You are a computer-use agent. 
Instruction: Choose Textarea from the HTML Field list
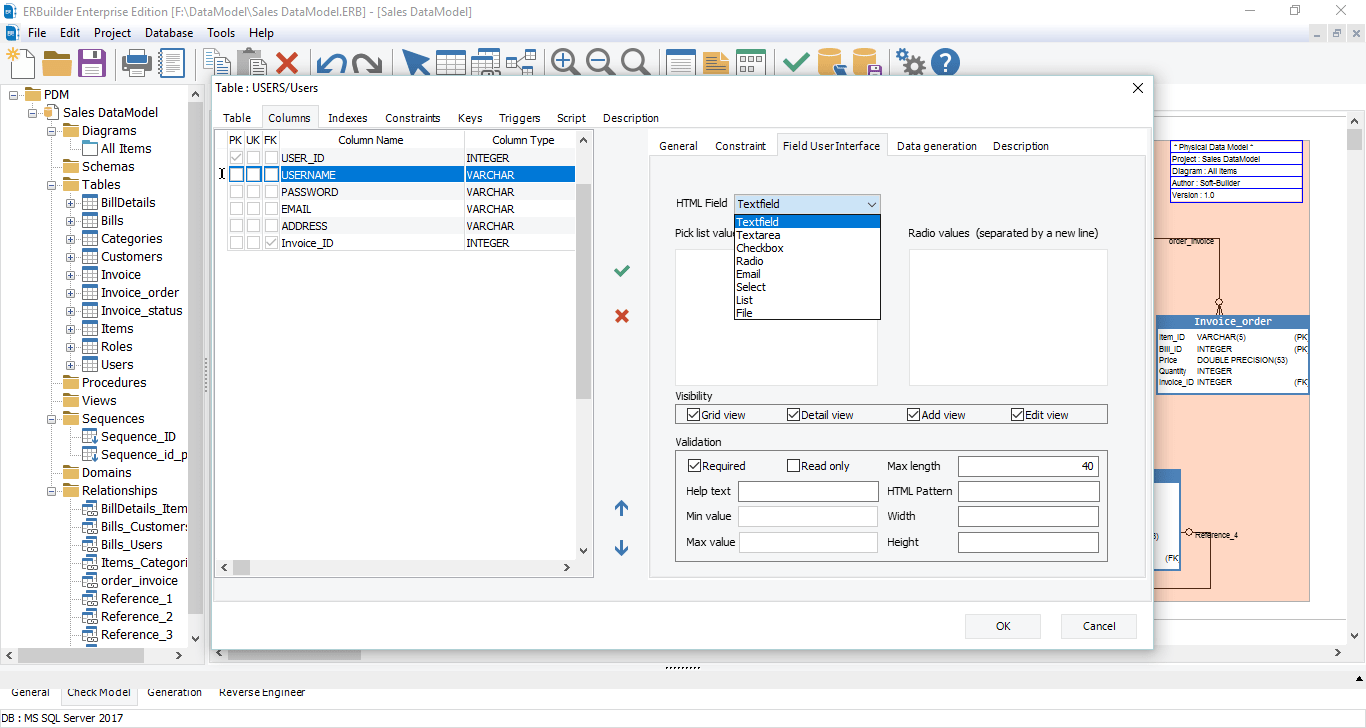click(x=758, y=235)
